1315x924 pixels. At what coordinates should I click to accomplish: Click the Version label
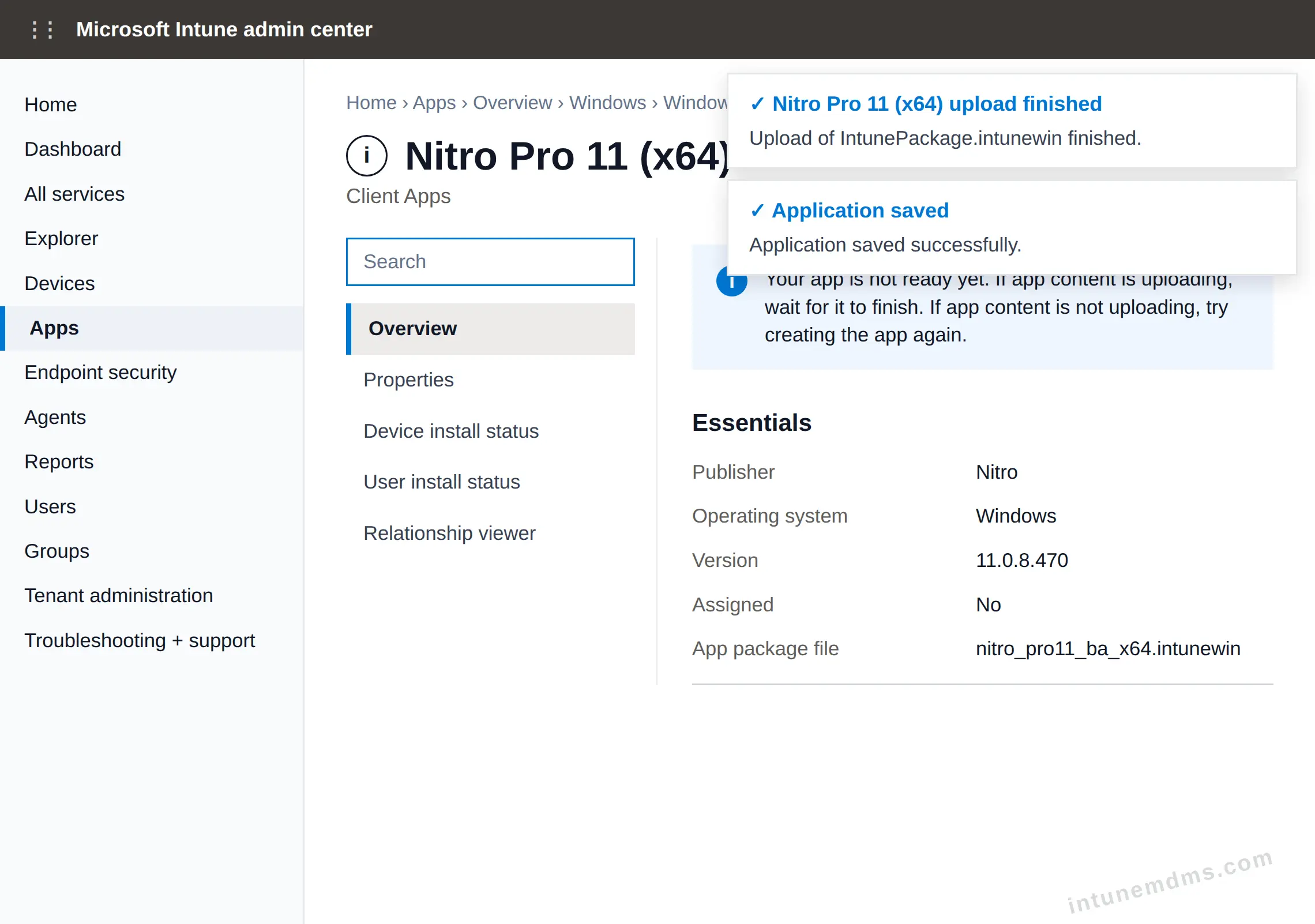(x=725, y=560)
